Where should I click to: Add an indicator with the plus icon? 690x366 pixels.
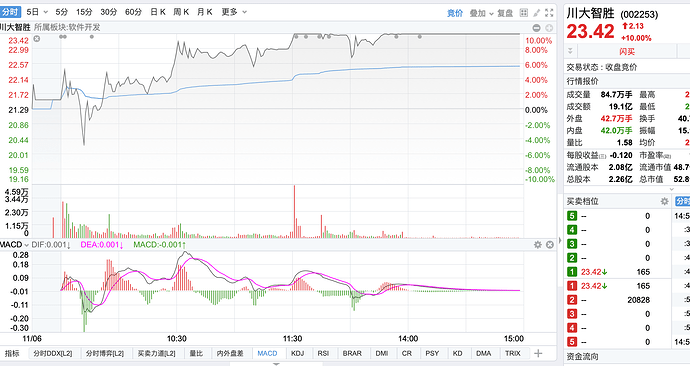click(538, 353)
